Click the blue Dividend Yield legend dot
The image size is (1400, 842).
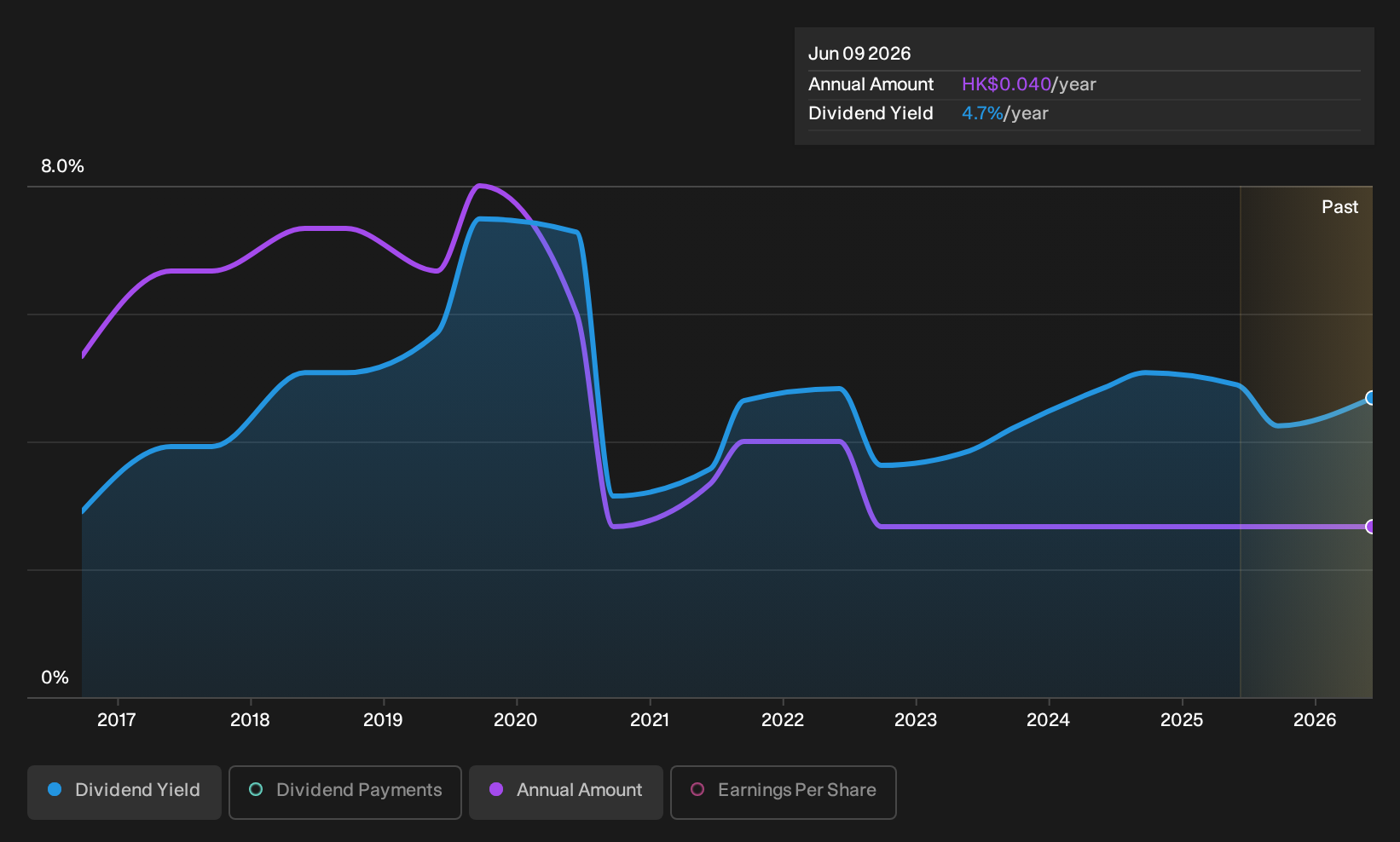[55, 789]
